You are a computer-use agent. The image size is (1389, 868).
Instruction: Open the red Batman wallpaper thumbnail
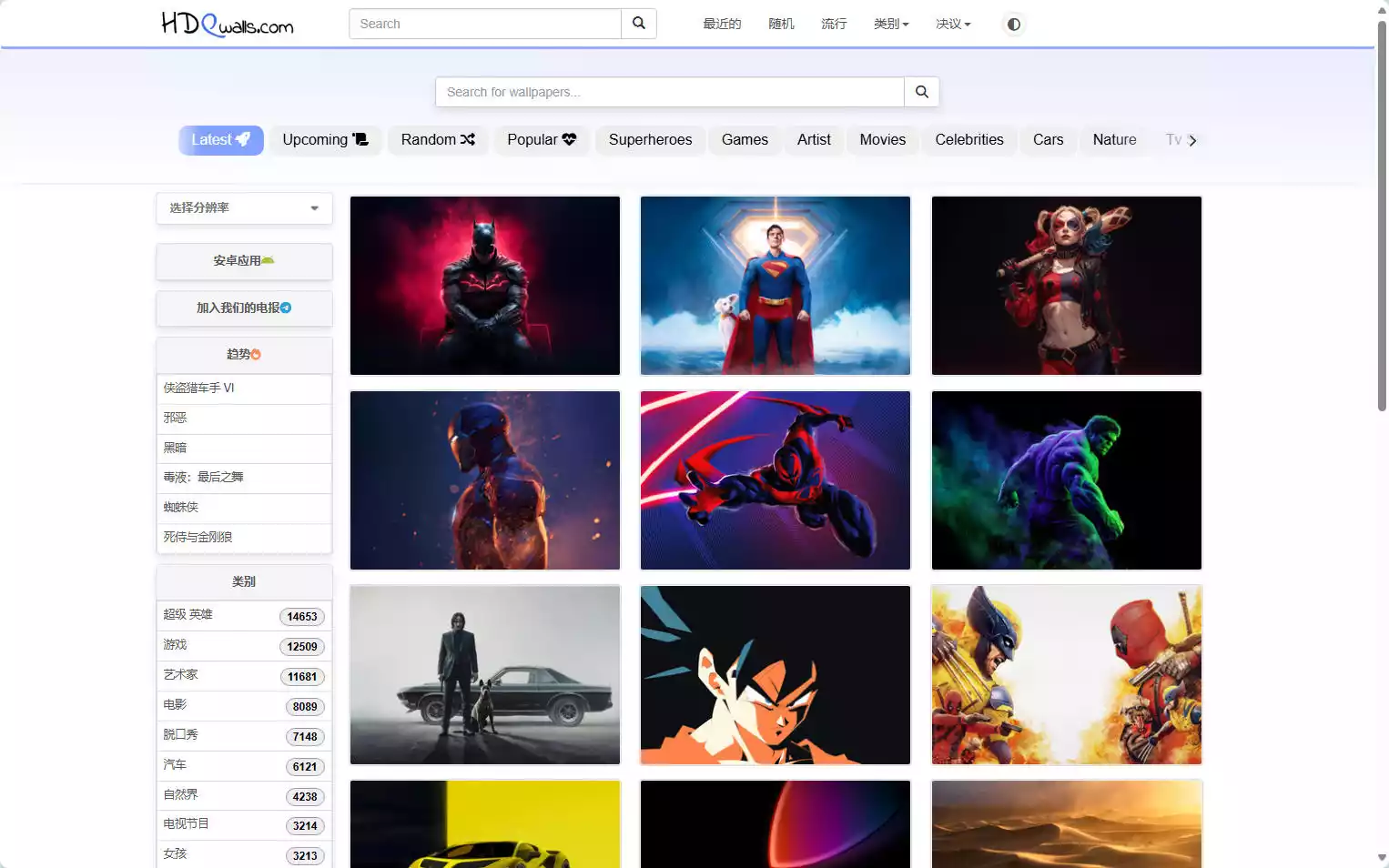485,286
